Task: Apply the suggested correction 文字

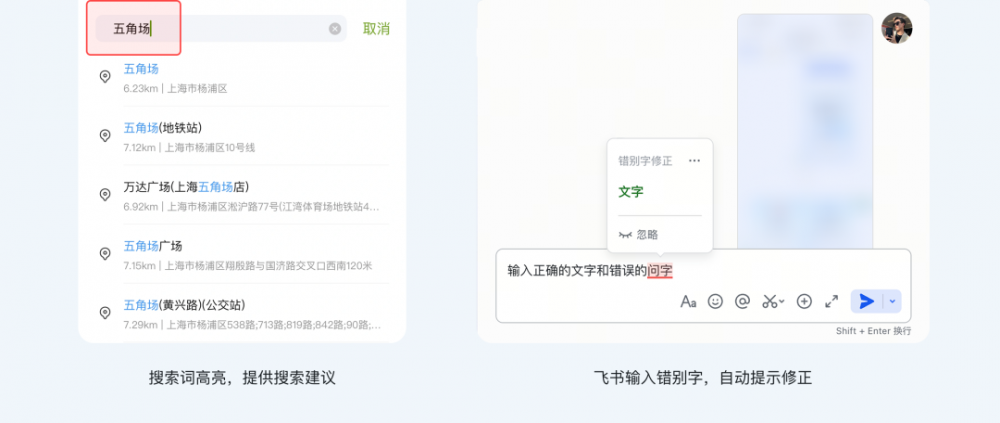Action: 631,191
